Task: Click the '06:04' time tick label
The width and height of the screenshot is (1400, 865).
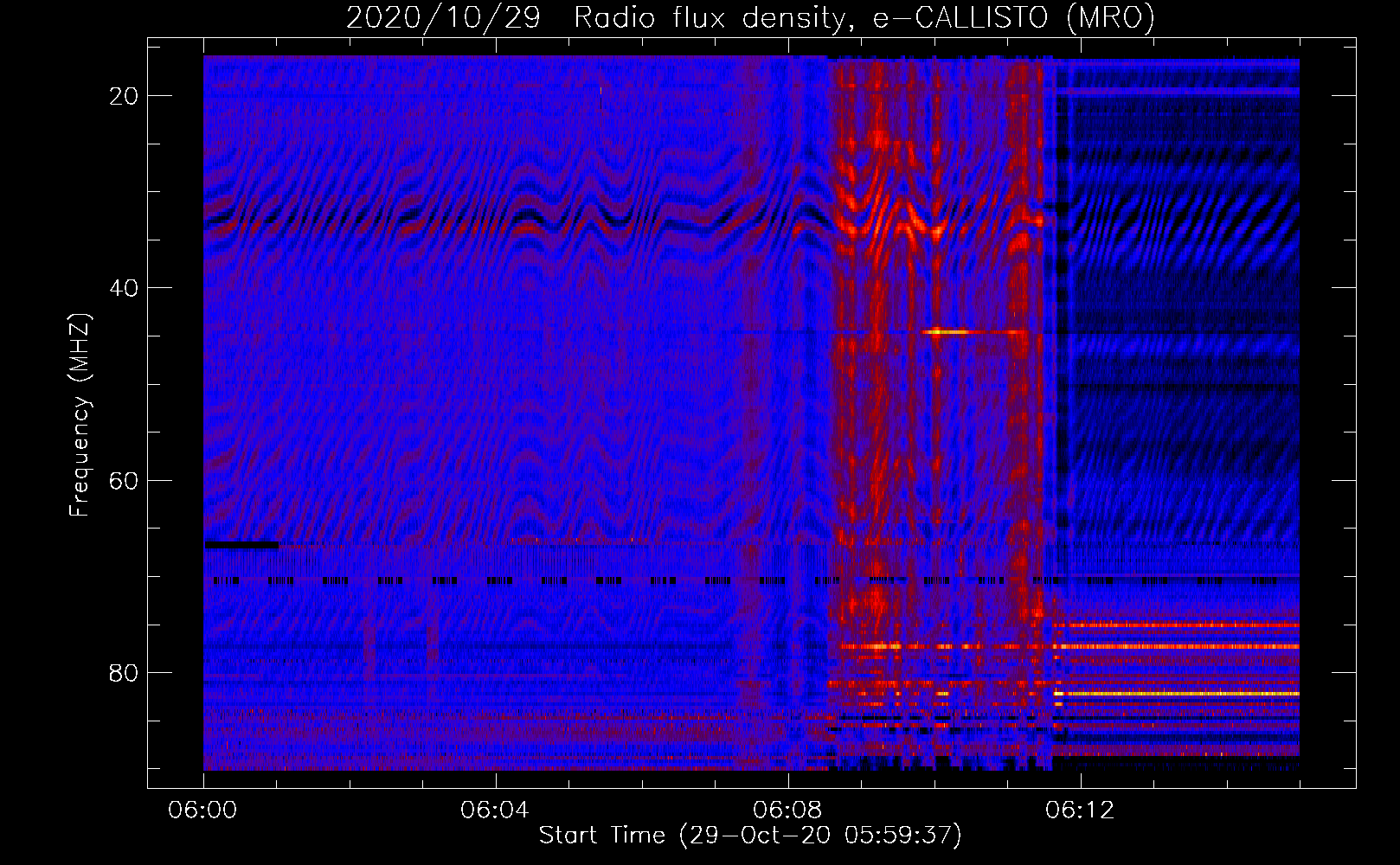Action: (x=495, y=810)
